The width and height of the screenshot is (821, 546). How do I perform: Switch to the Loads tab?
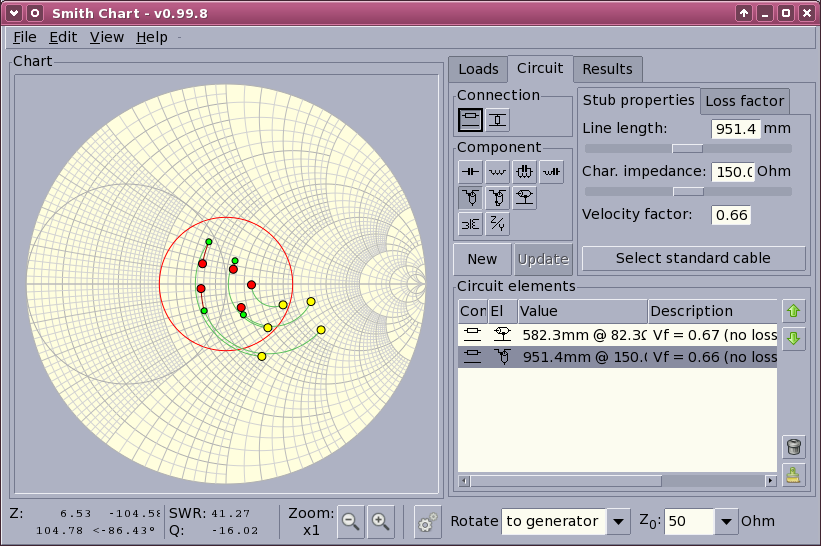coord(478,69)
